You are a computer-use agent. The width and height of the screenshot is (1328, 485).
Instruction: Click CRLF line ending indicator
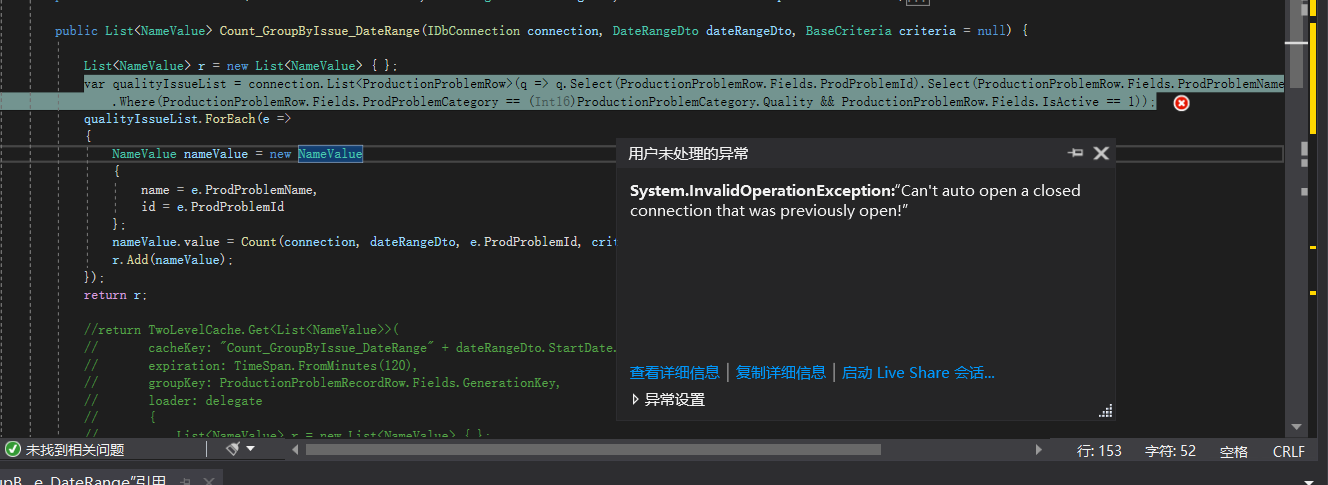(1289, 452)
